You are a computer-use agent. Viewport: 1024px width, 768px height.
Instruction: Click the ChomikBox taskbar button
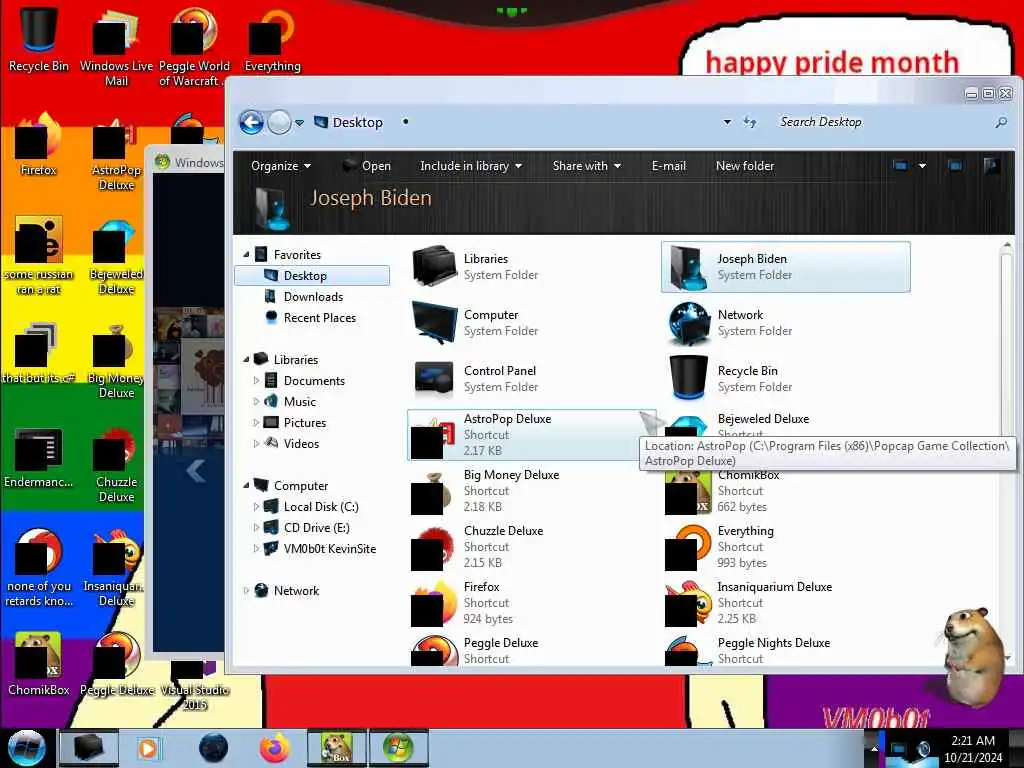[x=336, y=748]
